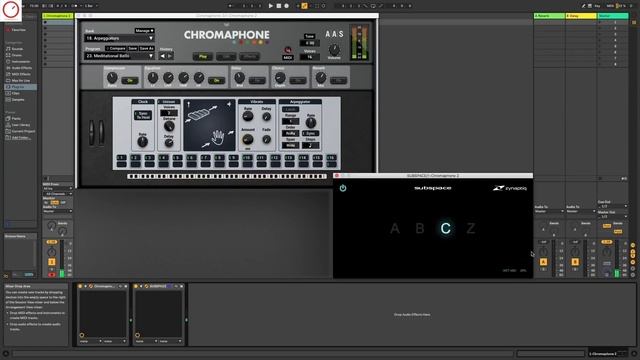The image size is (640, 360).
Task: Go back in Chromaphone program history
Action: pos(162,56)
